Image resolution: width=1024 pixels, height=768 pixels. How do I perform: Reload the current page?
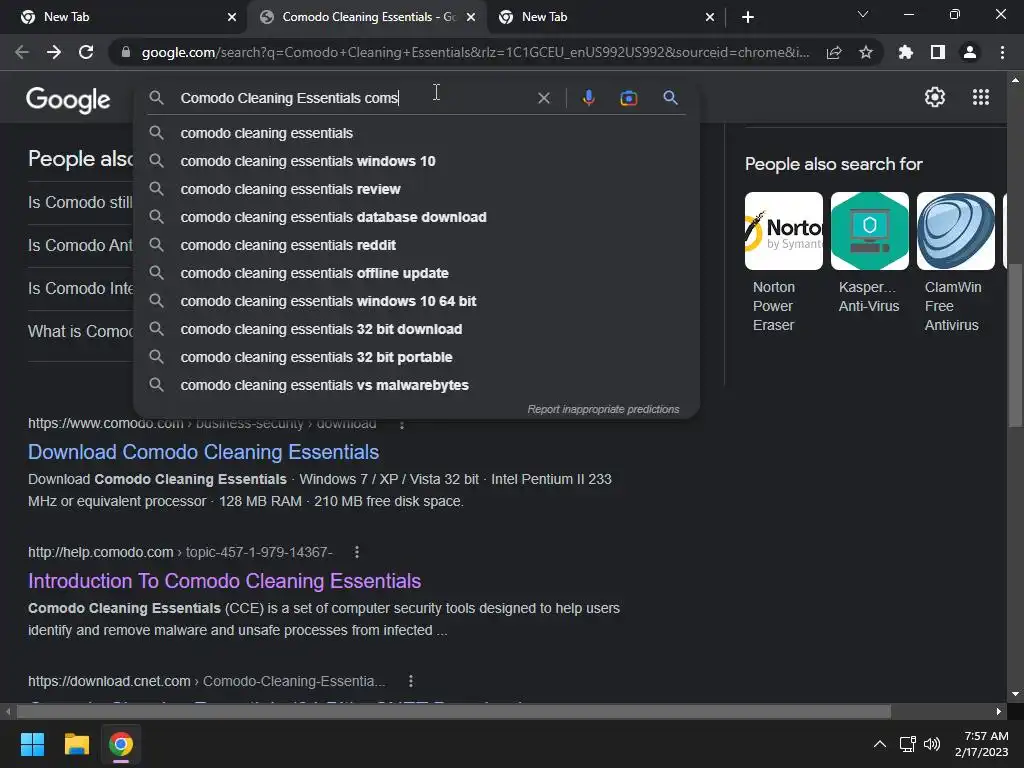(x=86, y=52)
